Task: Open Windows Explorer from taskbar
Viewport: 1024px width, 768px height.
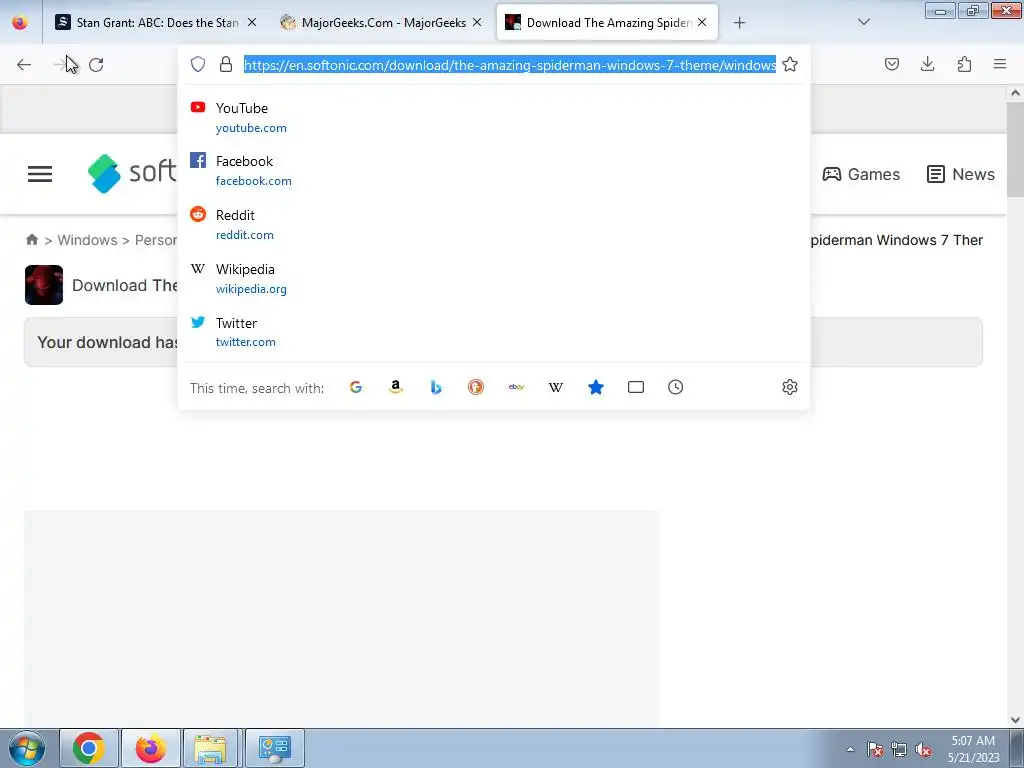Action: click(x=211, y=748)
